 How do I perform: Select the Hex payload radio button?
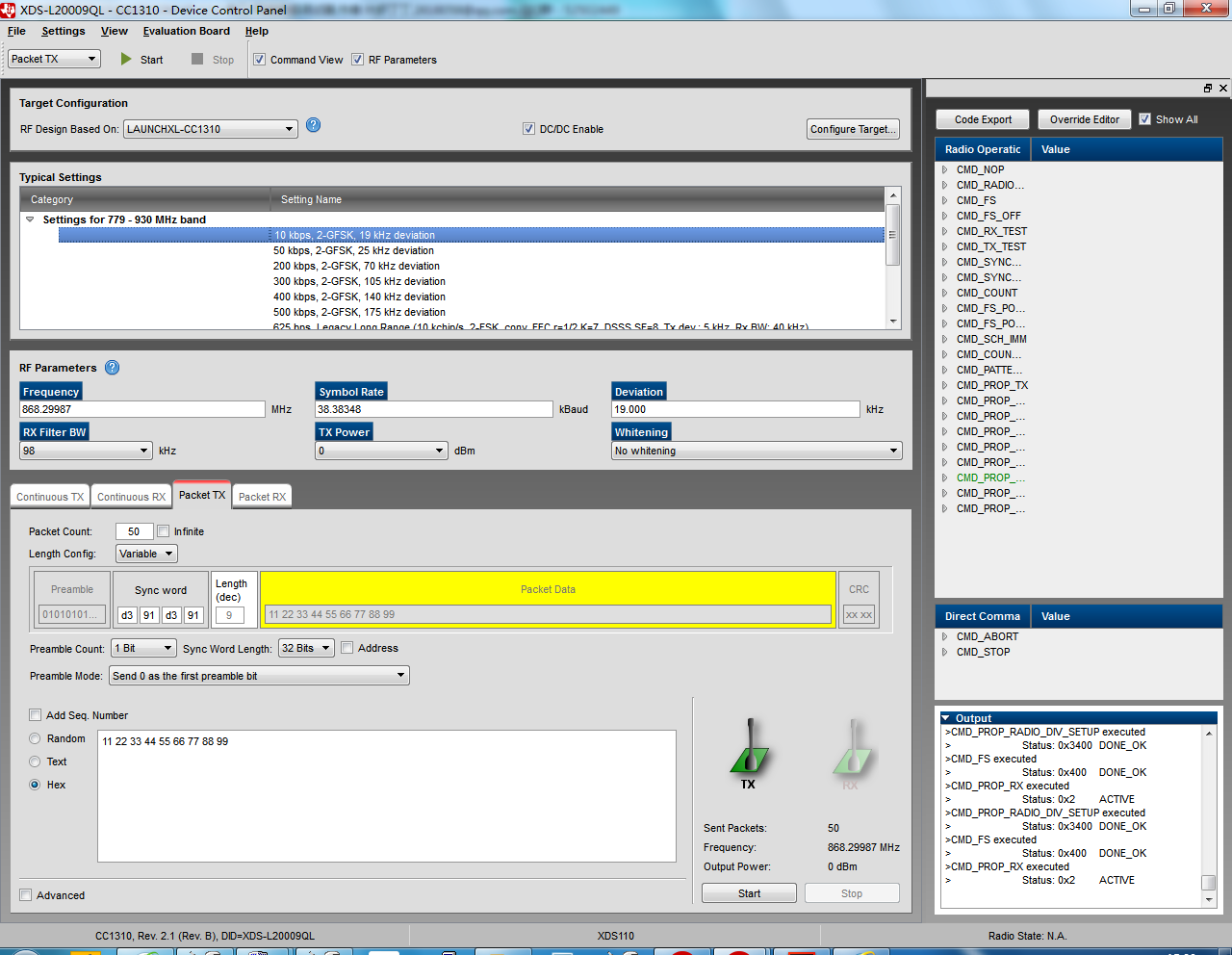pos(35,785)
